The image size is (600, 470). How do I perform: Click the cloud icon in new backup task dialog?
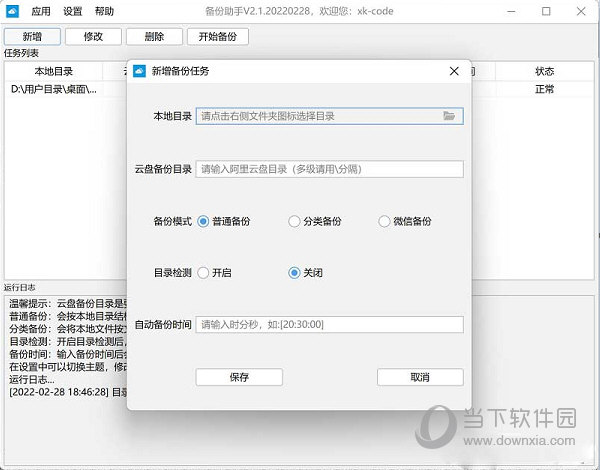139,71
